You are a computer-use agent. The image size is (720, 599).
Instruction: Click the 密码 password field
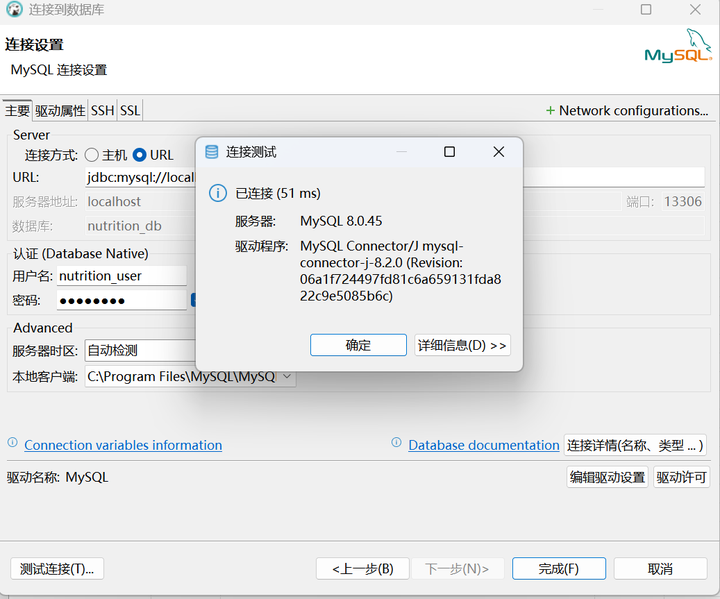(122, 301)
